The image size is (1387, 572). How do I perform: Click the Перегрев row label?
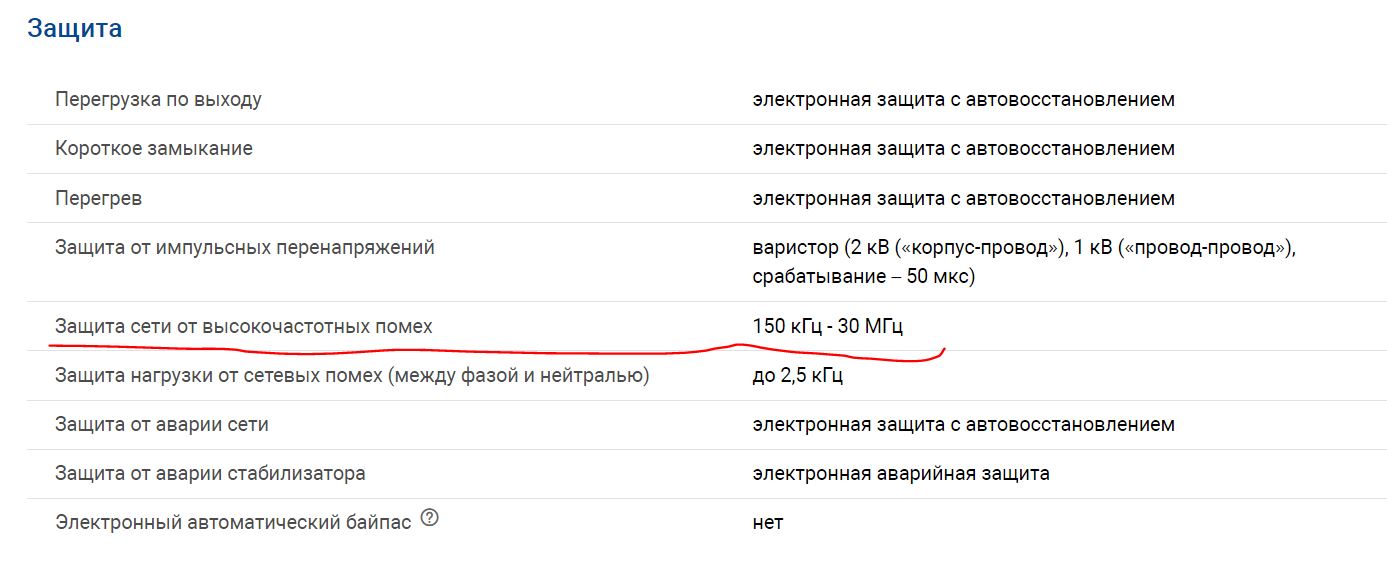click(x=98, y=198)
